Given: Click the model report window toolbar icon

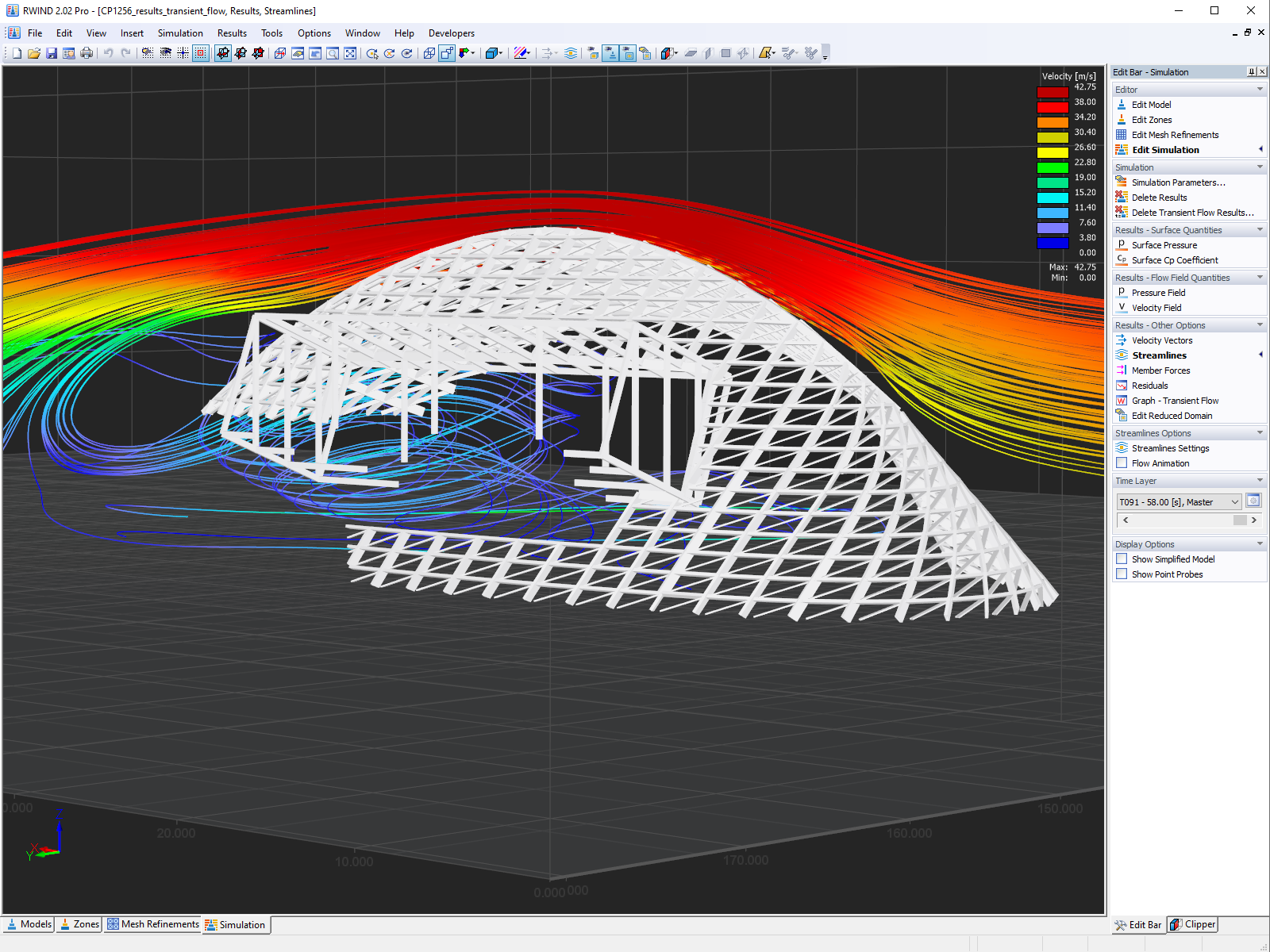Looking at the screenshot, I should tap(69, 53).
